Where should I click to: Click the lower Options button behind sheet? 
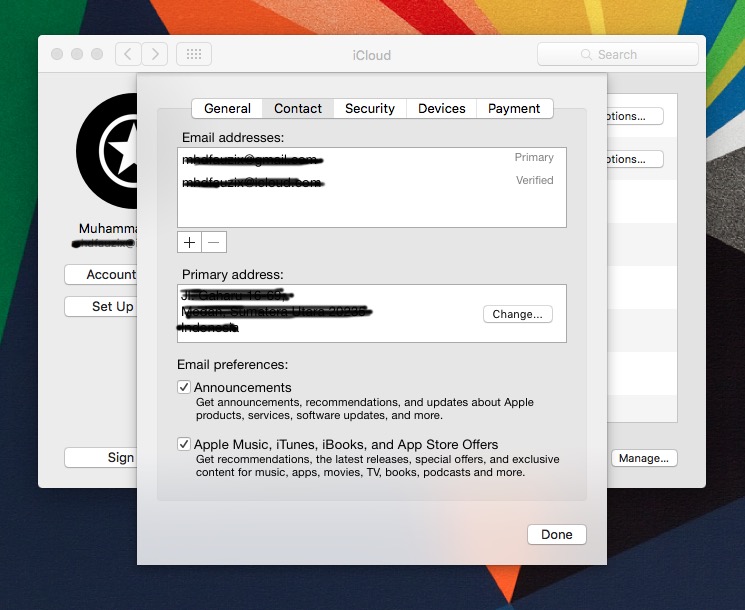pyautogui.click(x=635, y=159)
